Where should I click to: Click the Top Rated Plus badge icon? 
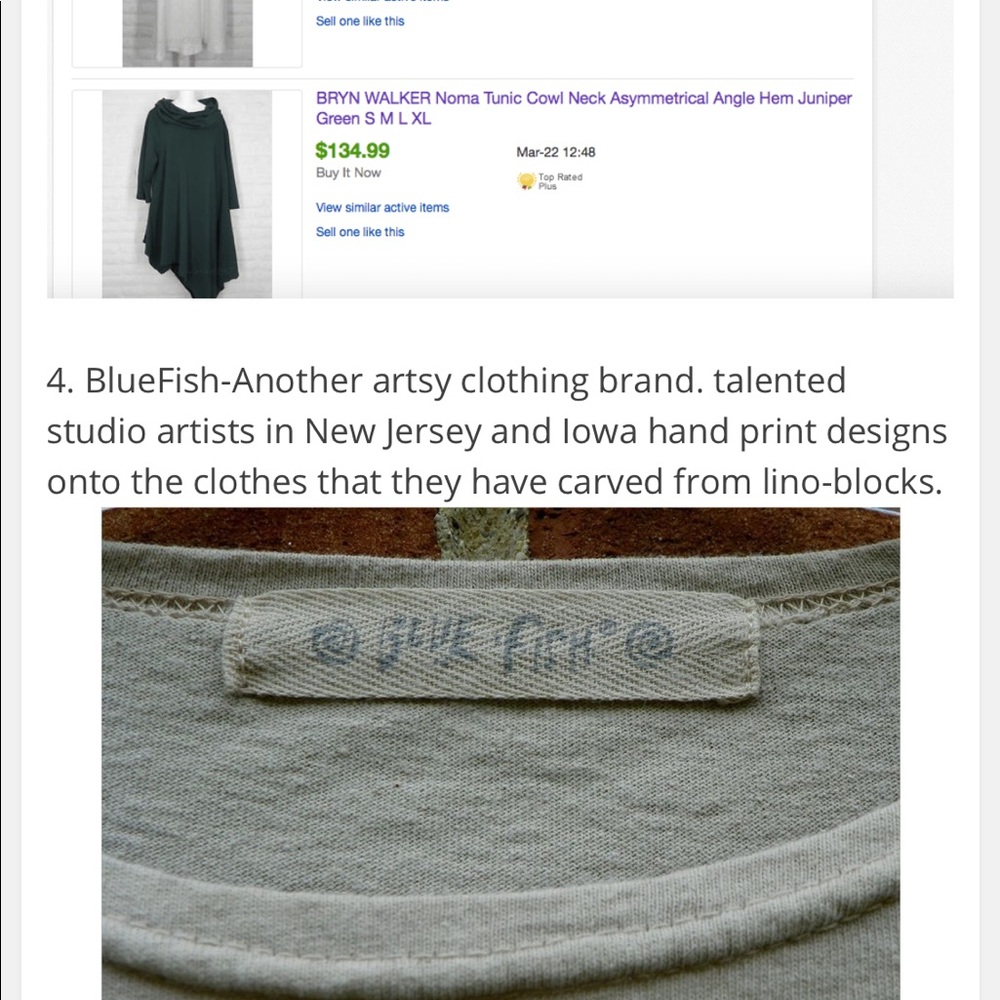(526, 181)
